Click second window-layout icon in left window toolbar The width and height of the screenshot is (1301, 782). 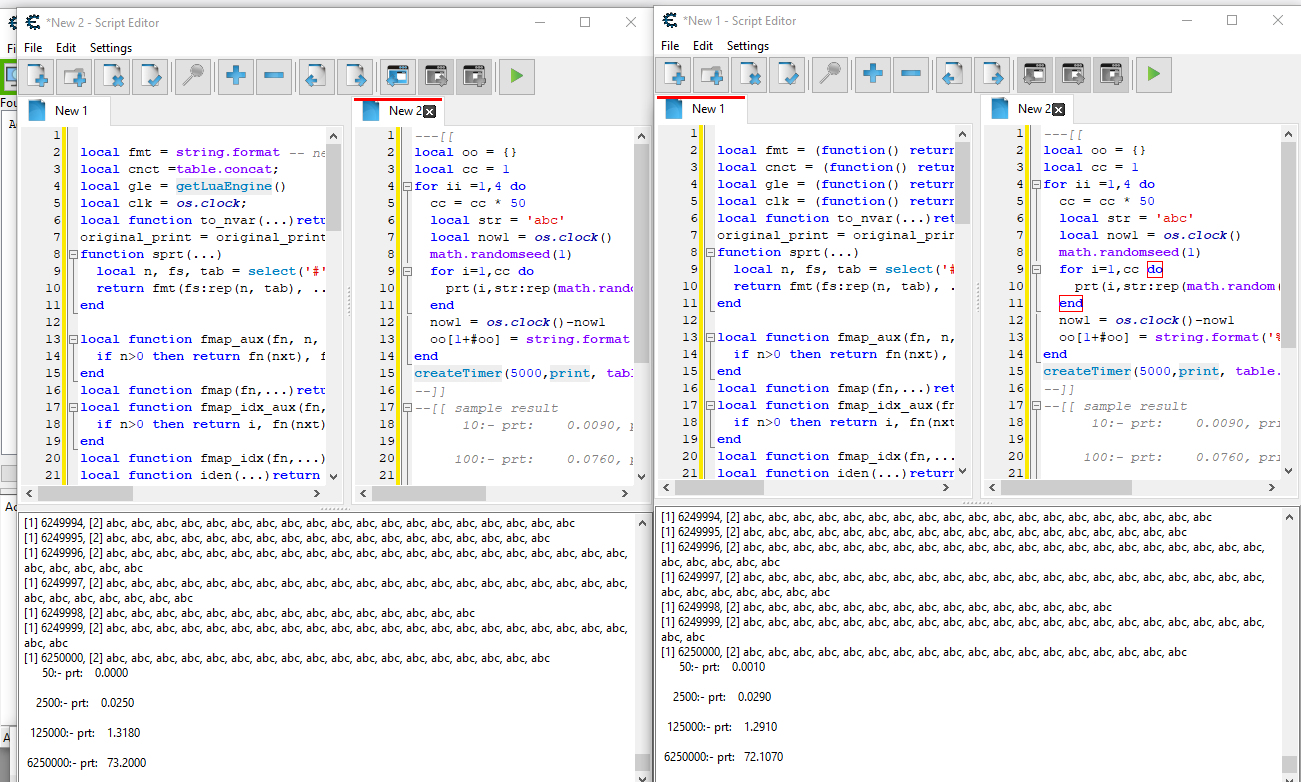tap(436, 77)
